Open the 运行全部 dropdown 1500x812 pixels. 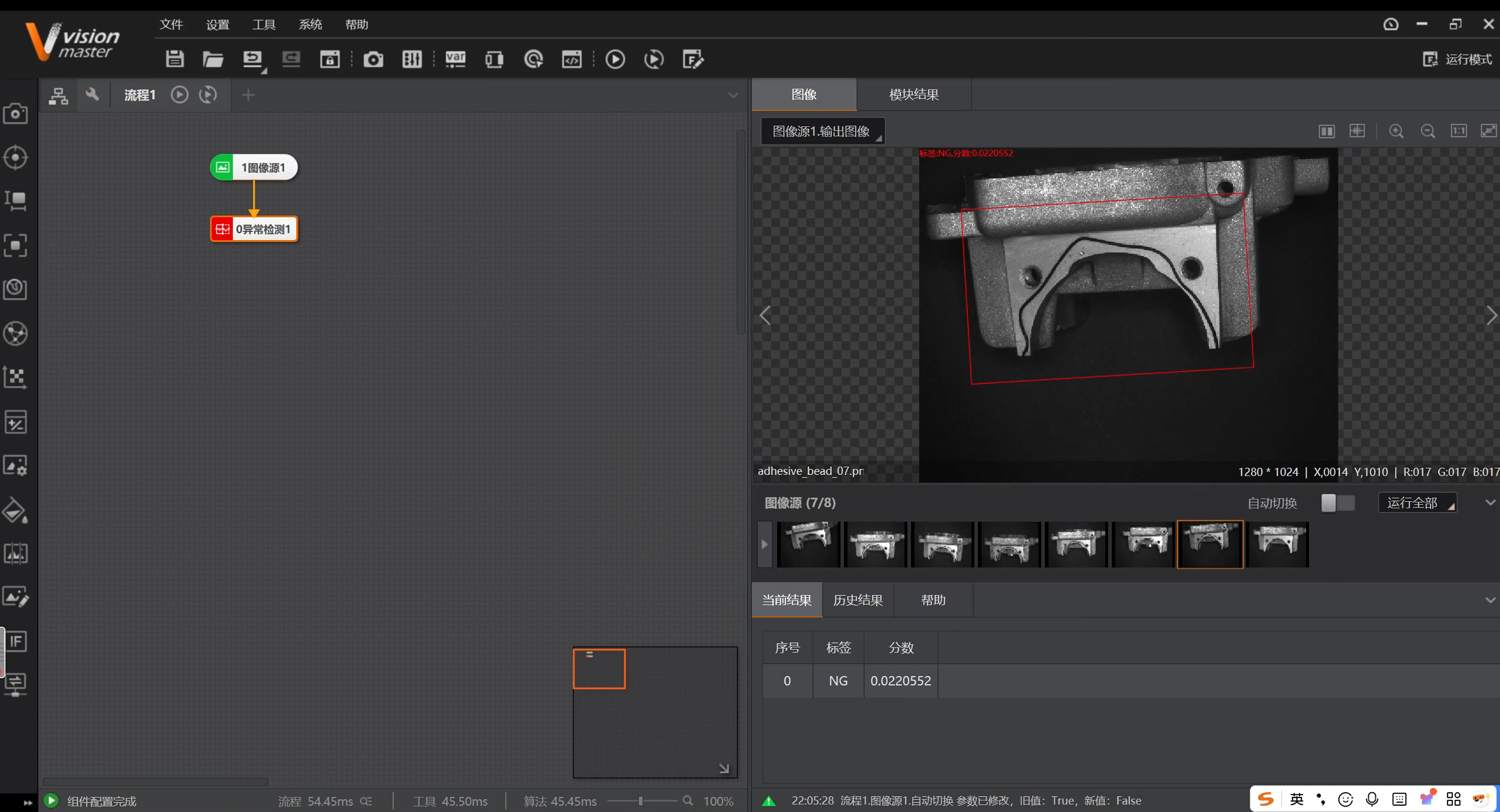[1417, 503]
